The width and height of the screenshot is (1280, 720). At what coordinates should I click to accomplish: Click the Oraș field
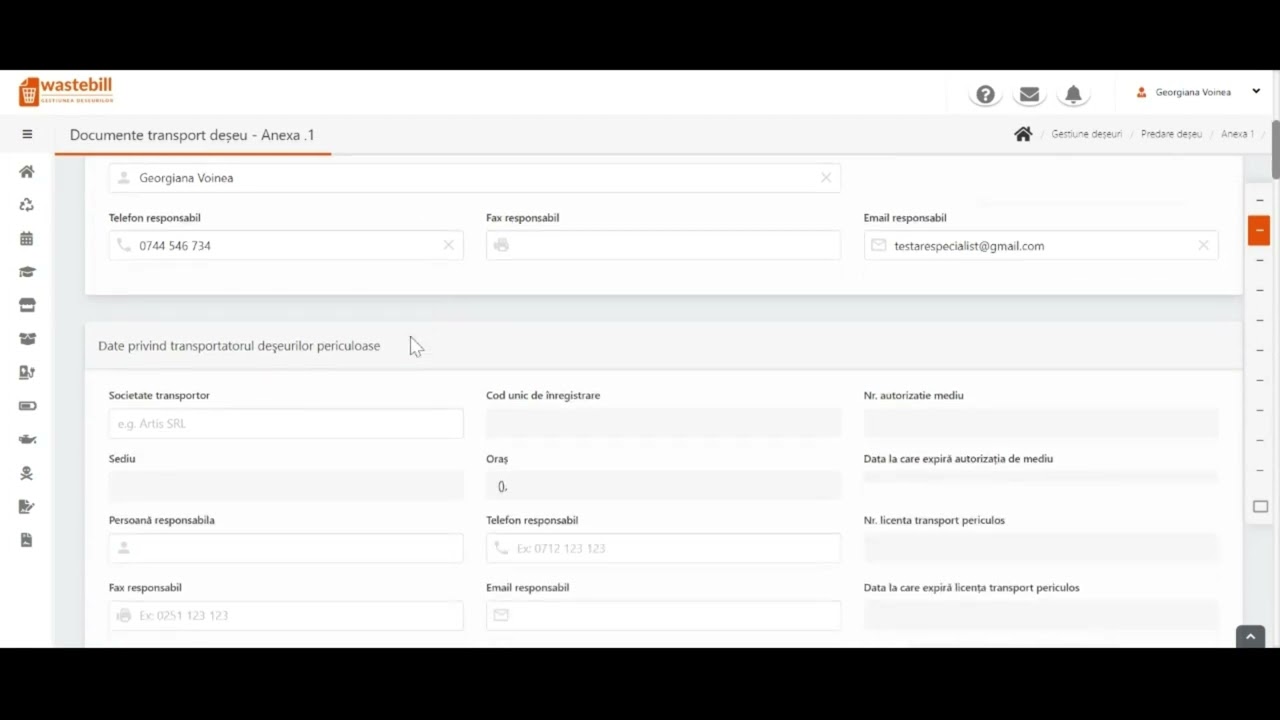tap(663, 486)
